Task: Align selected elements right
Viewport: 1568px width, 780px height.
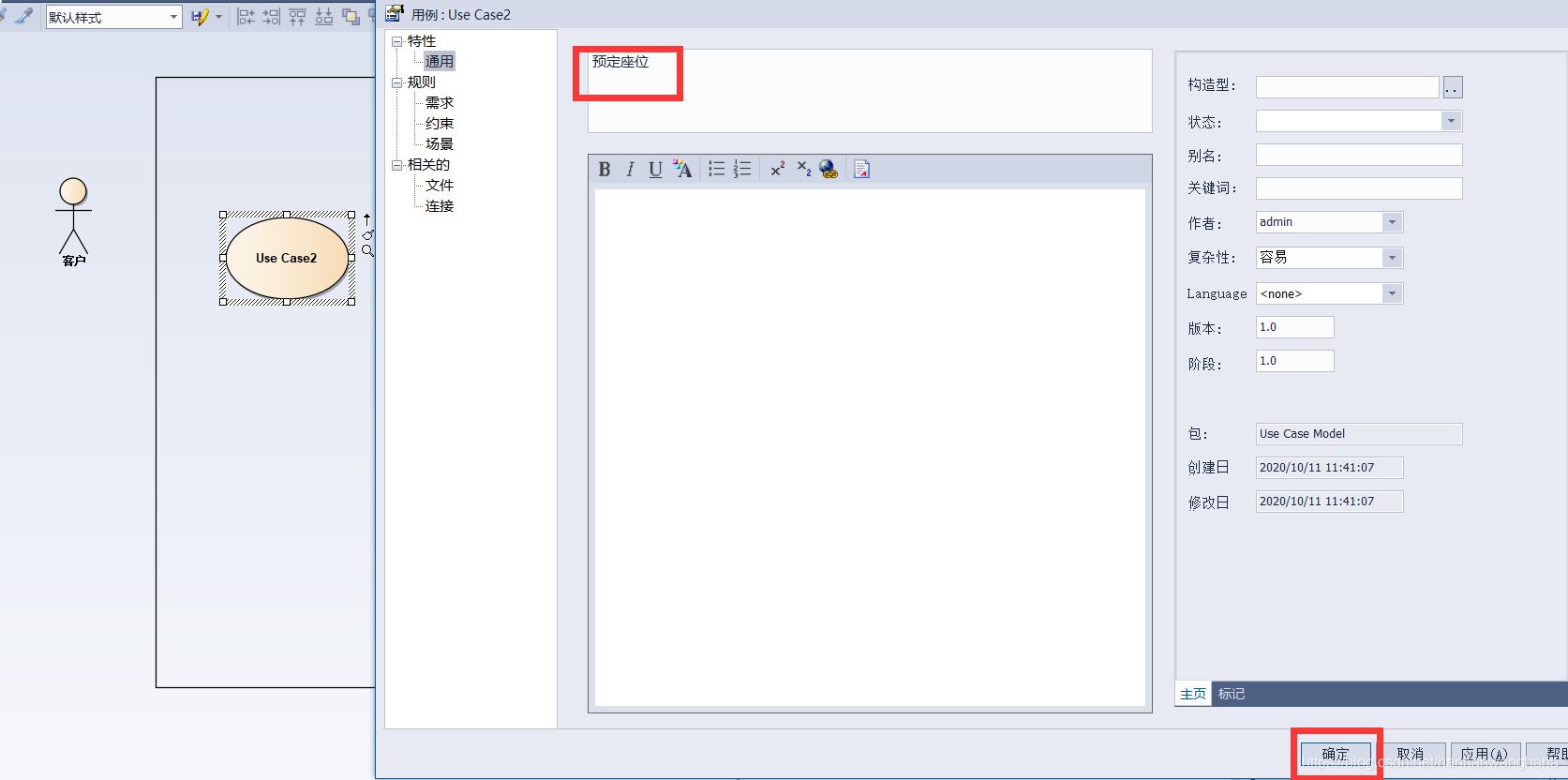Action: (x=272, y=17)
